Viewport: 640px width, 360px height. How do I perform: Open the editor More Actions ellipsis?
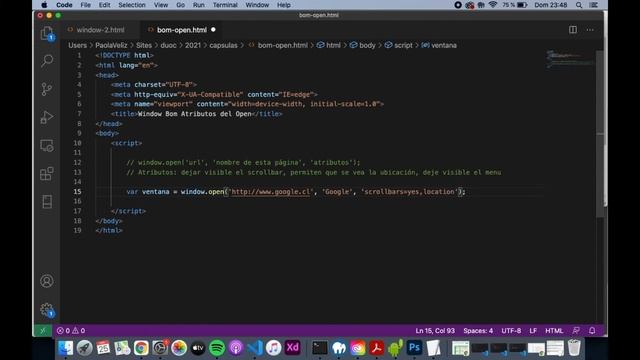(x=590, y=30)
